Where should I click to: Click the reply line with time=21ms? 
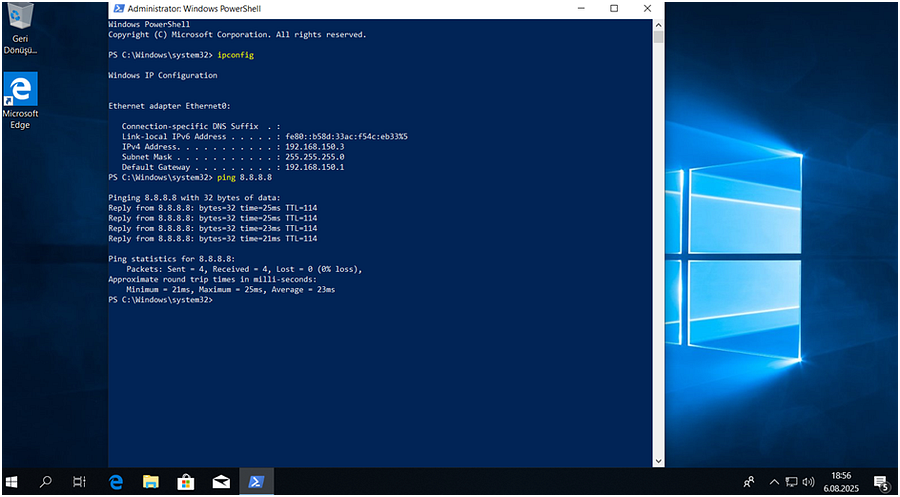[x=212, y=239]
